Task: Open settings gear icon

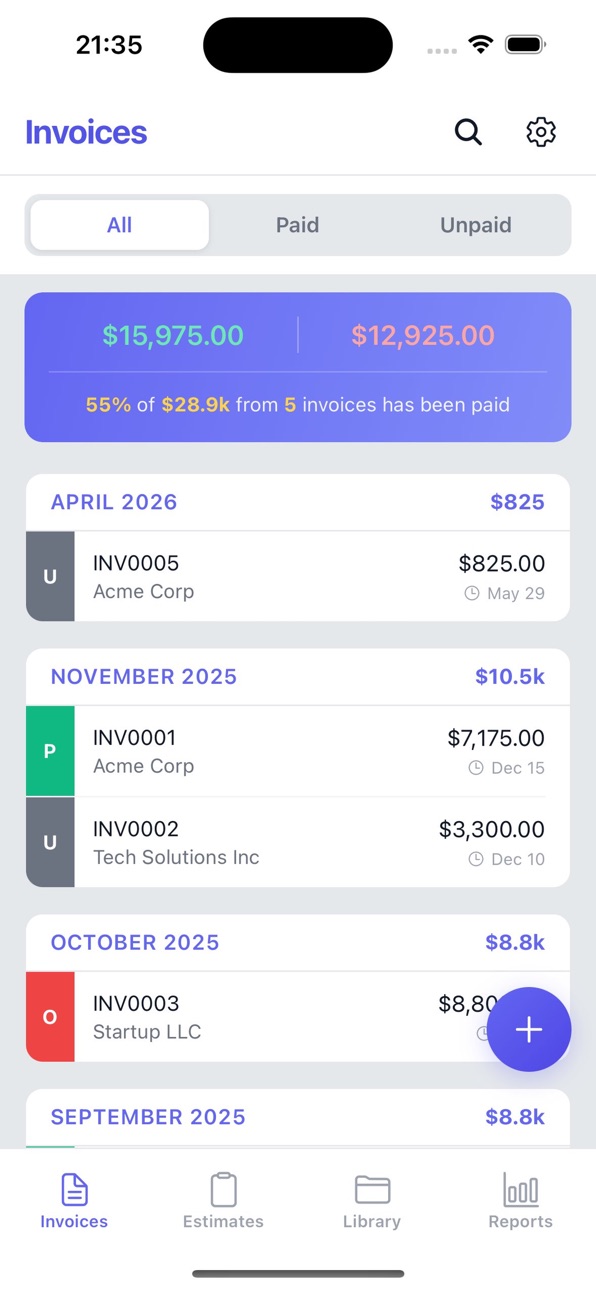Action: tap(541, 132)
